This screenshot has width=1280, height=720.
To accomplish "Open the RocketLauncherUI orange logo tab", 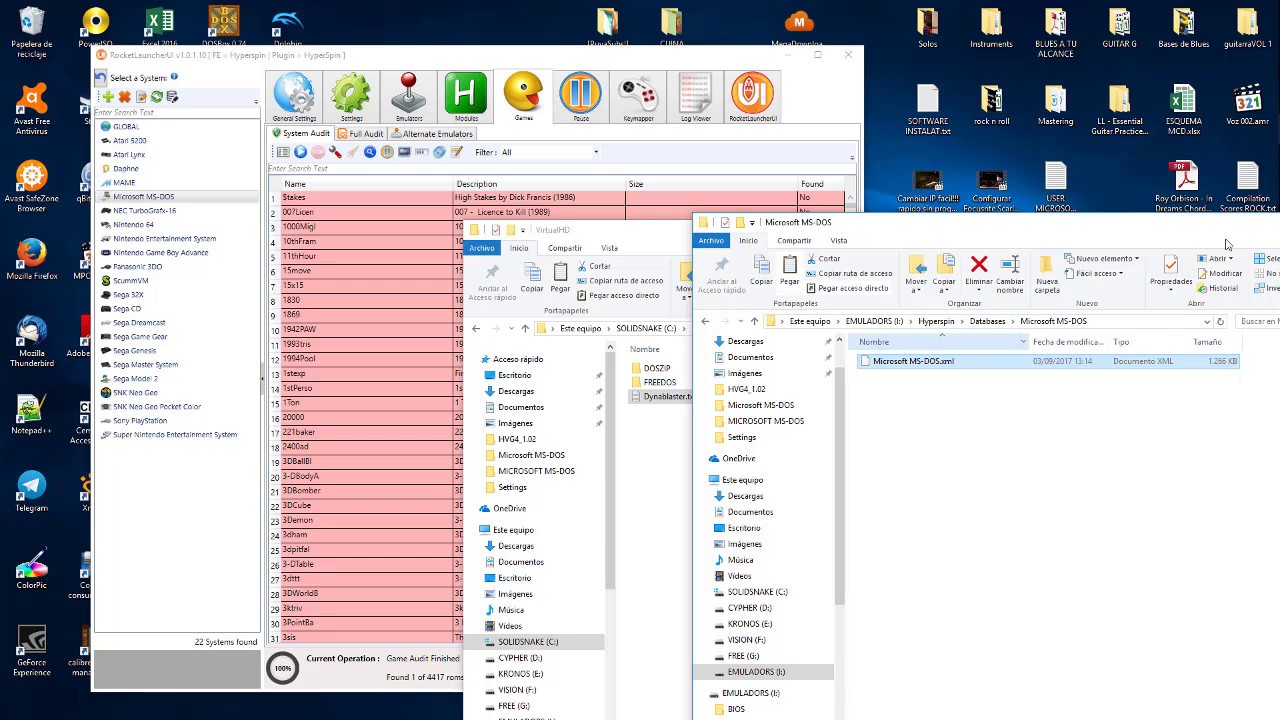I will point(753,97).
